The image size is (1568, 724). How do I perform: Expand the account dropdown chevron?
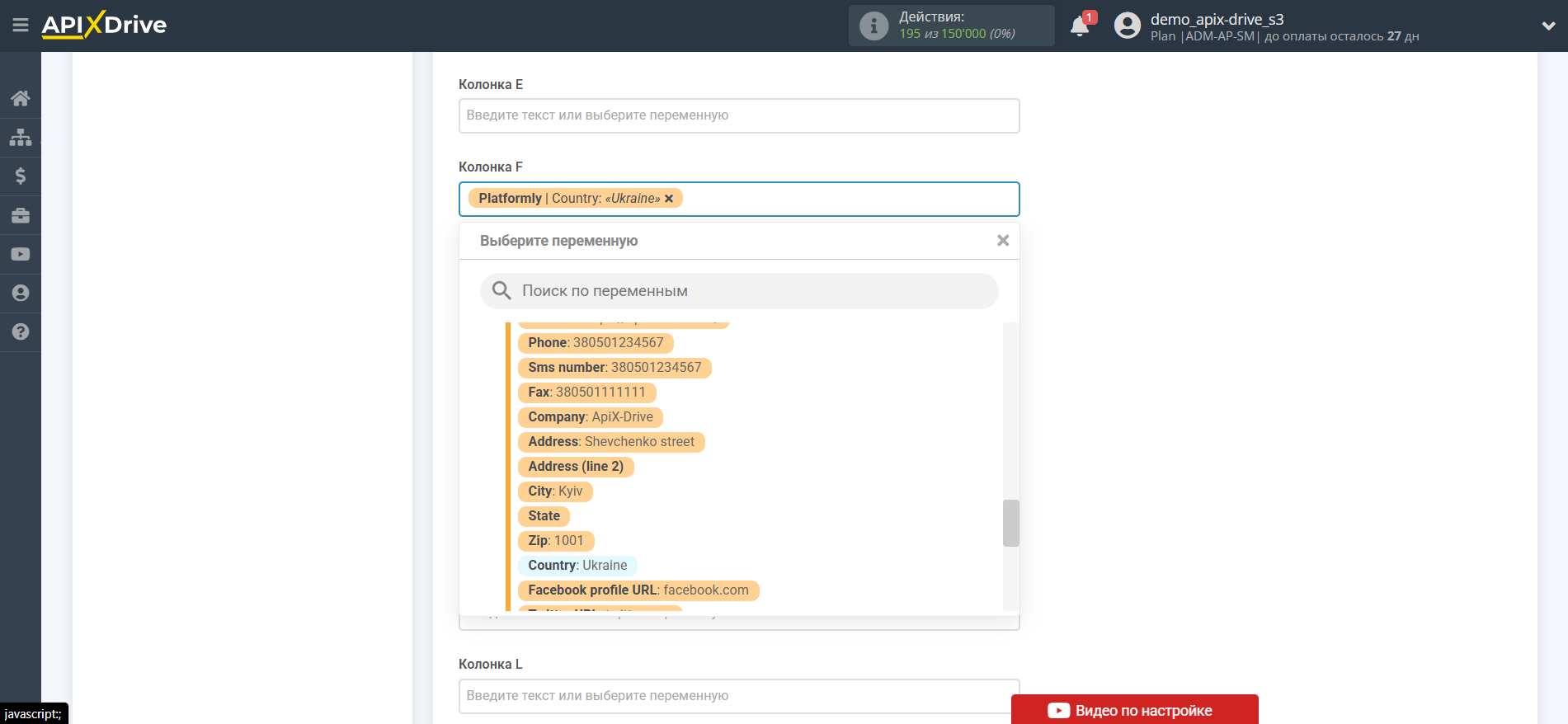click(1548, 26)
